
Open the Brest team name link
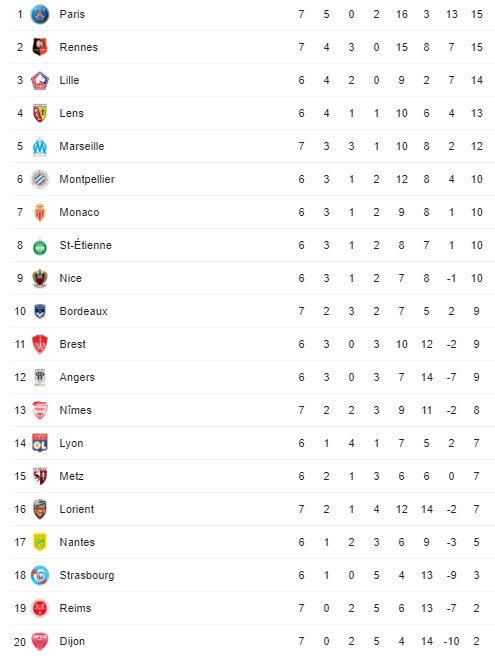pos(73,344)
